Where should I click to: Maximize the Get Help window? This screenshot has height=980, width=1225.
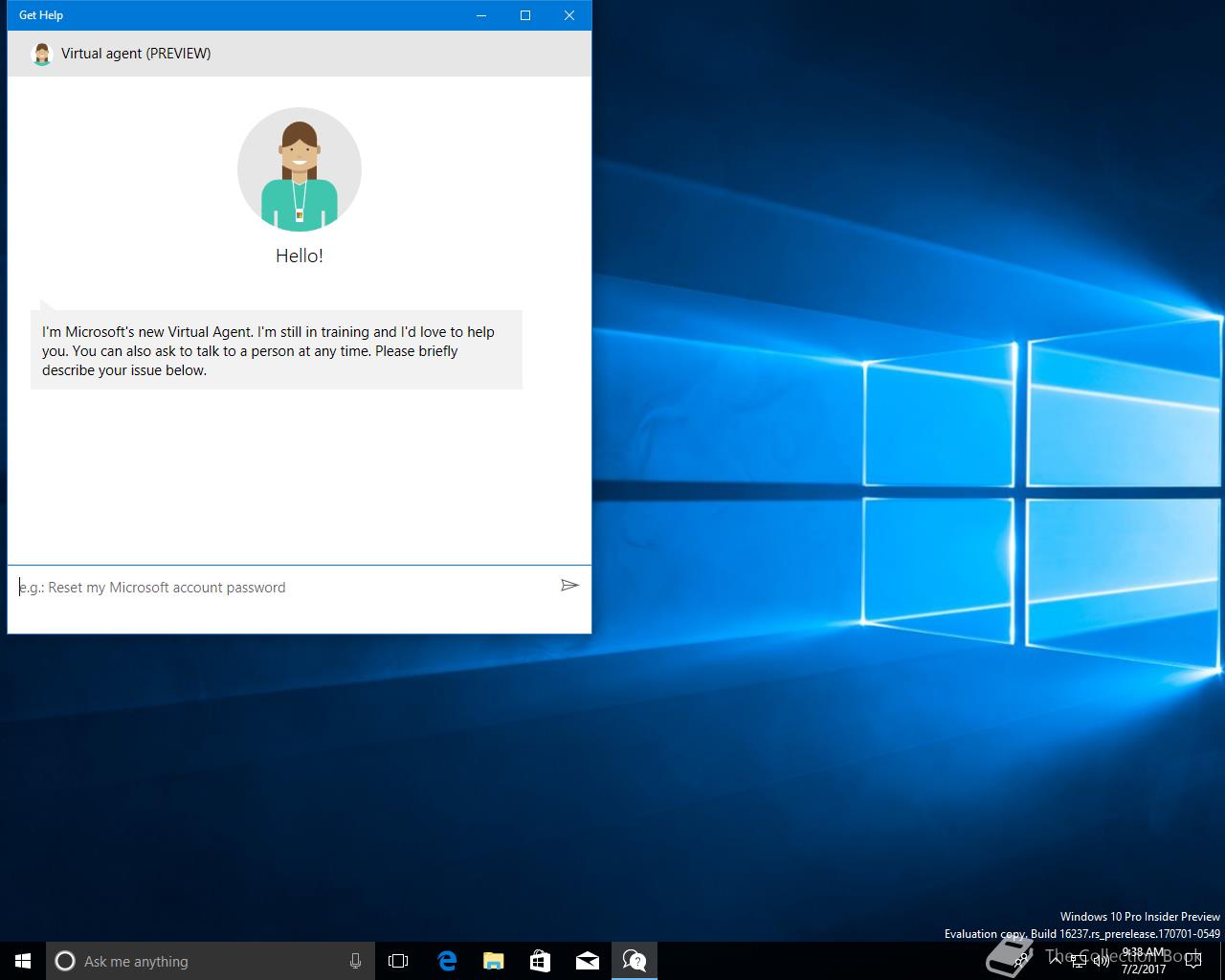(x=525, y=15)
